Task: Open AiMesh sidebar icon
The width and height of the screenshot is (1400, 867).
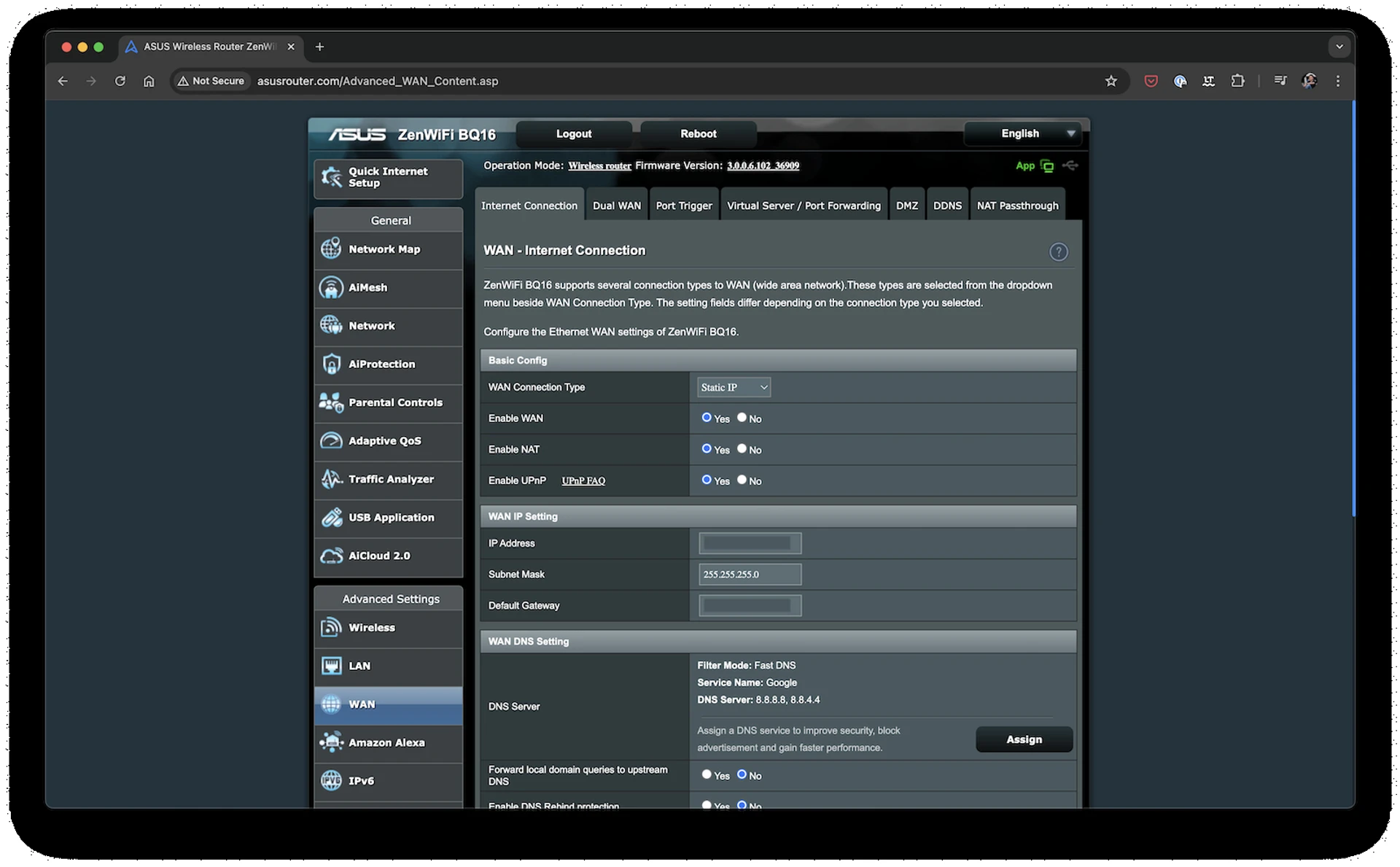Action: point(331,287)
